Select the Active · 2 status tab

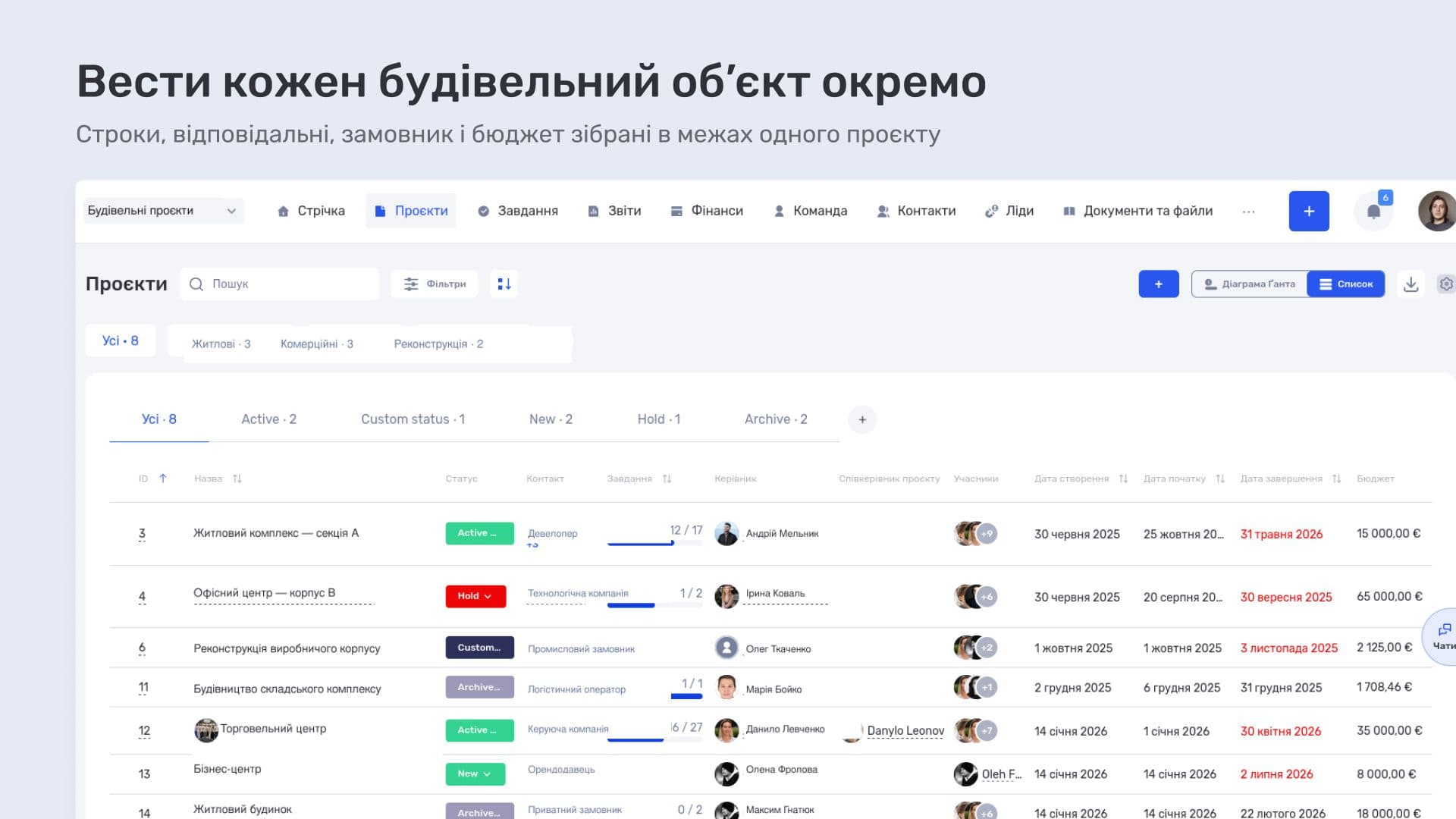(268, 419)
